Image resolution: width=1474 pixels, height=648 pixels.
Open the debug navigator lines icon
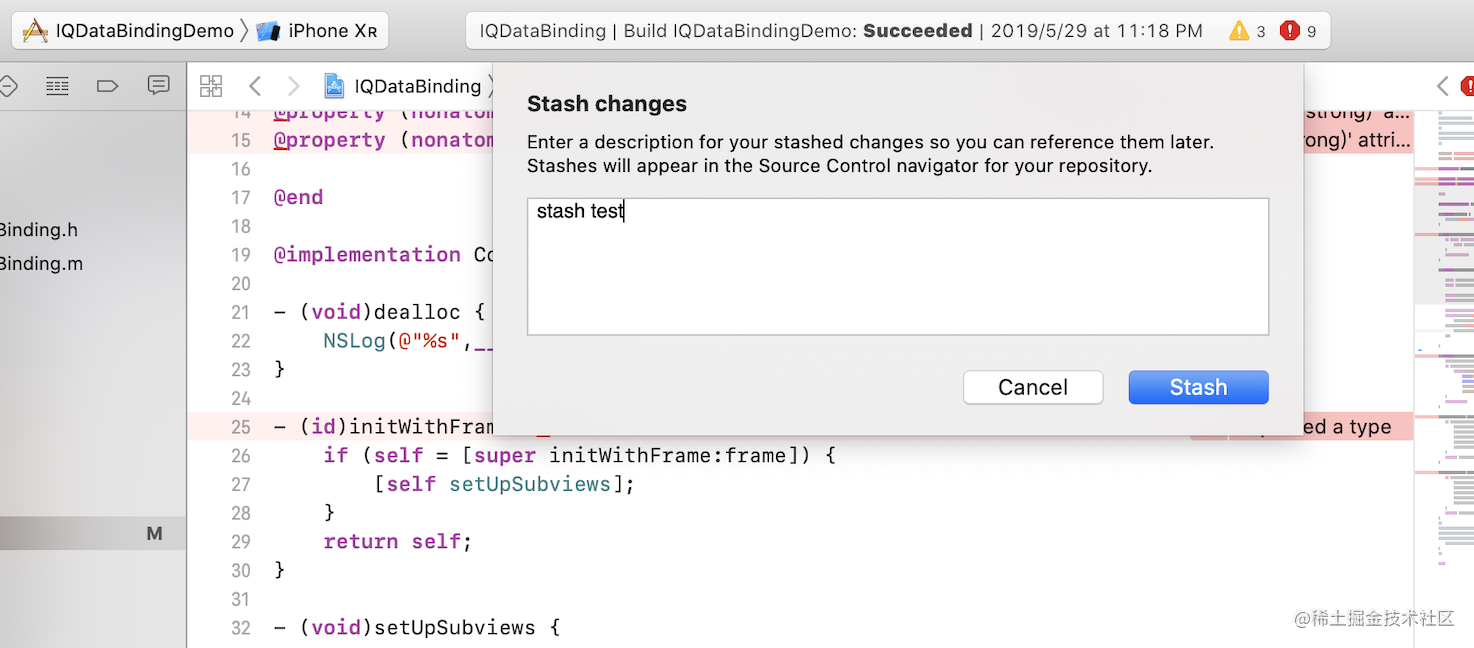tap(58, 86)
